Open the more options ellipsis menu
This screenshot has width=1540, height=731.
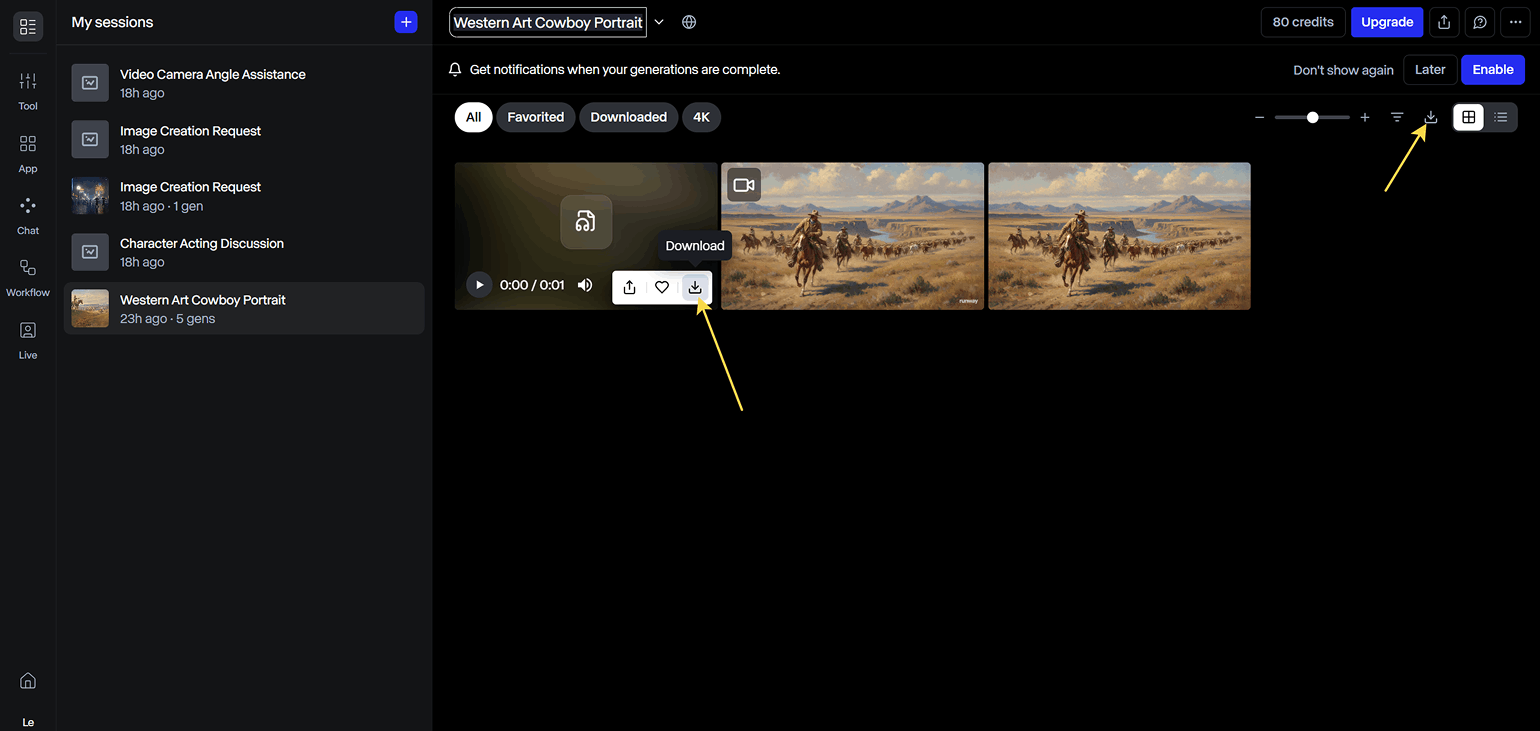1514,22
